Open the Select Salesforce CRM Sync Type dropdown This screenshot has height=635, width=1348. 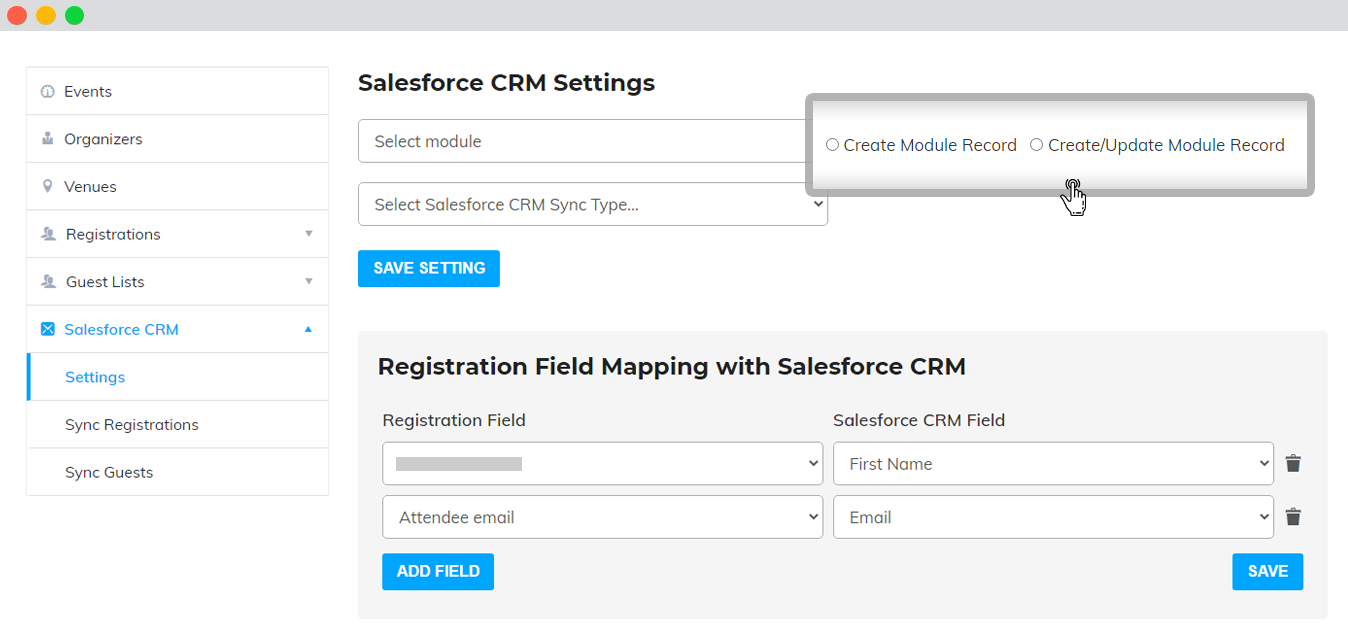[x=593, y=204]
